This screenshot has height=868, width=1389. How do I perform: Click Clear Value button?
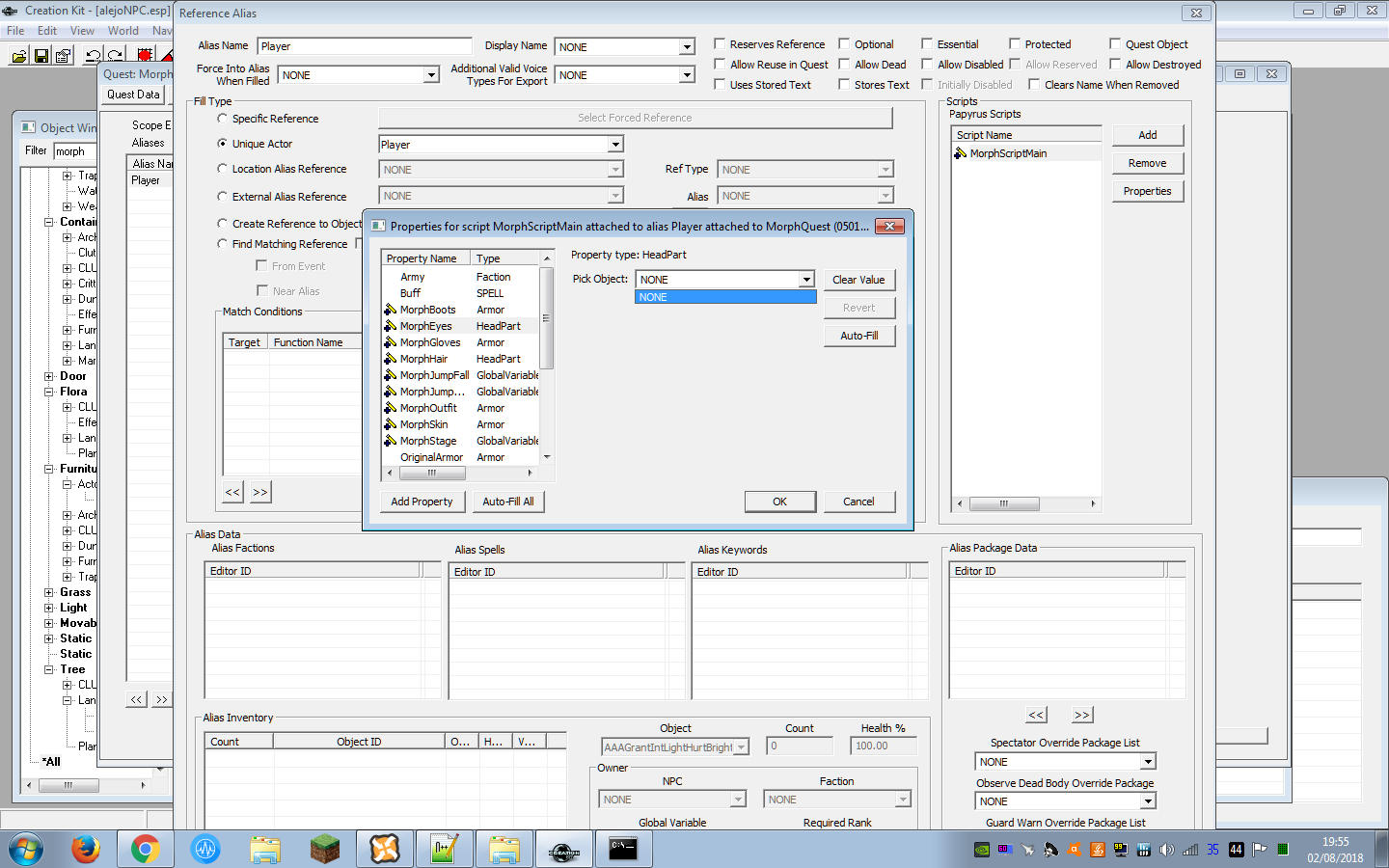coord(858,280)
